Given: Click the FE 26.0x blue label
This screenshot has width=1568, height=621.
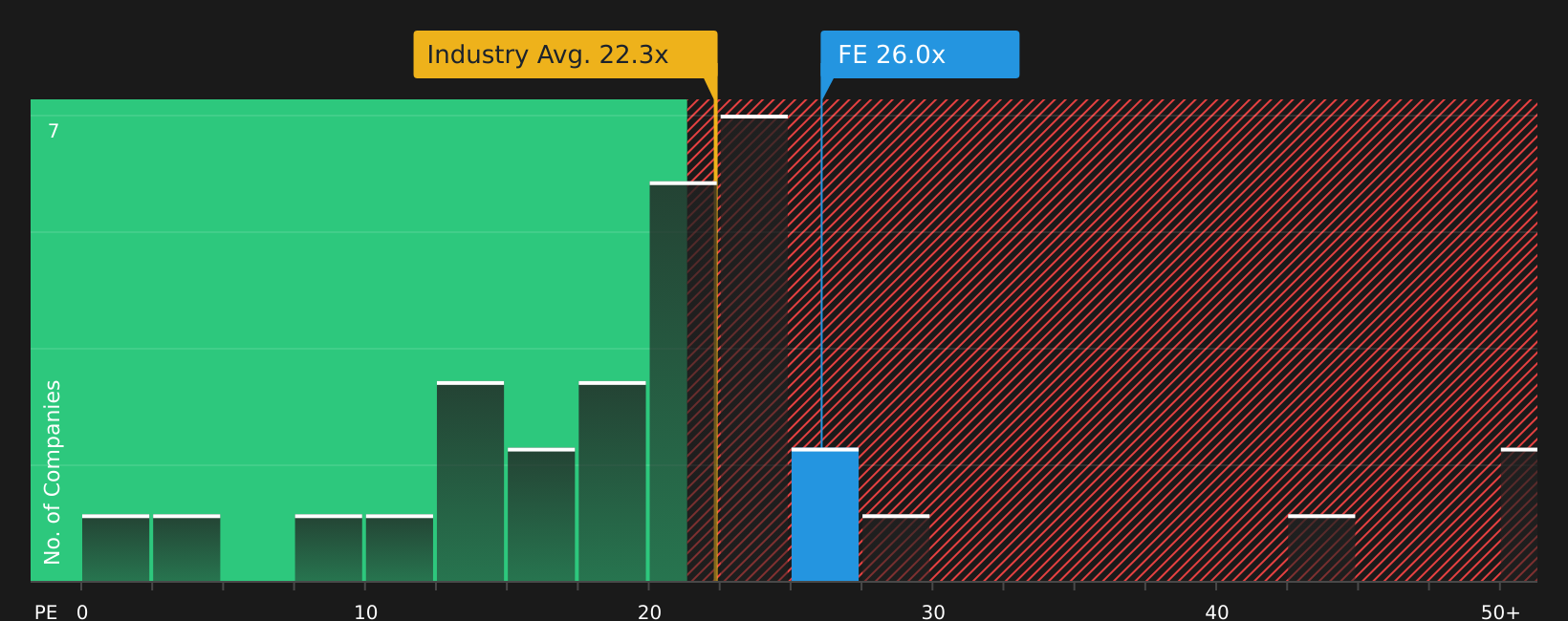Looking at the screenshot, I should tap(920, 54).
